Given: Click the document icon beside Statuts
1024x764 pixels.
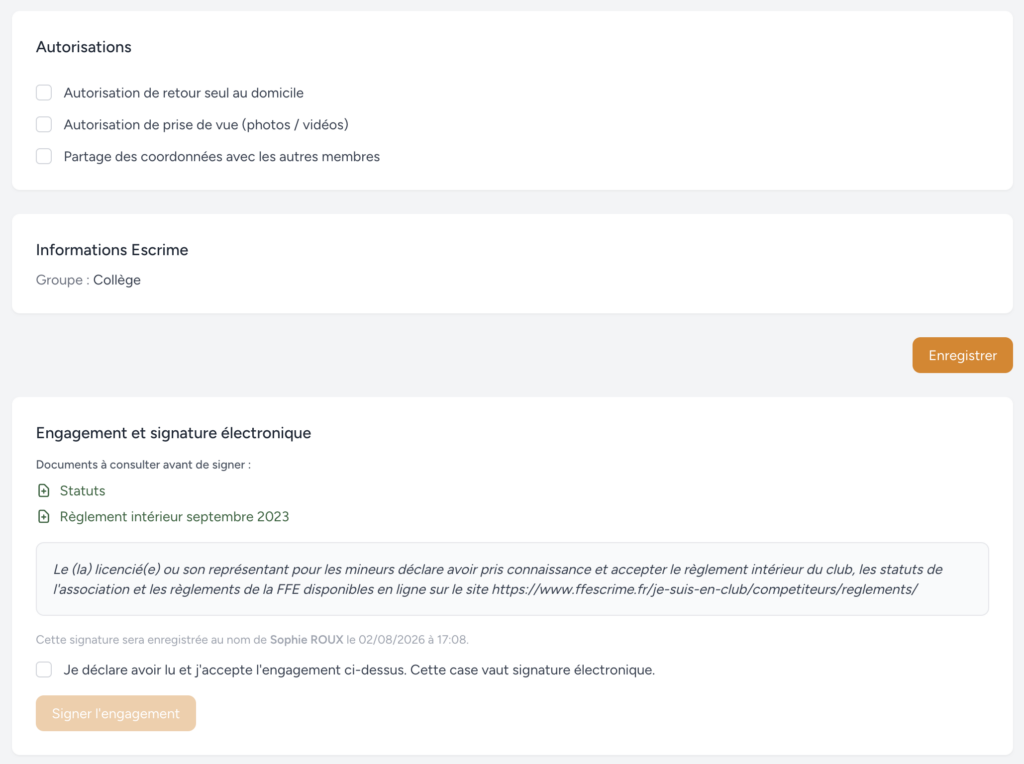Looking at the screenshot, I should pyautogui.click(x=44, y=490).
